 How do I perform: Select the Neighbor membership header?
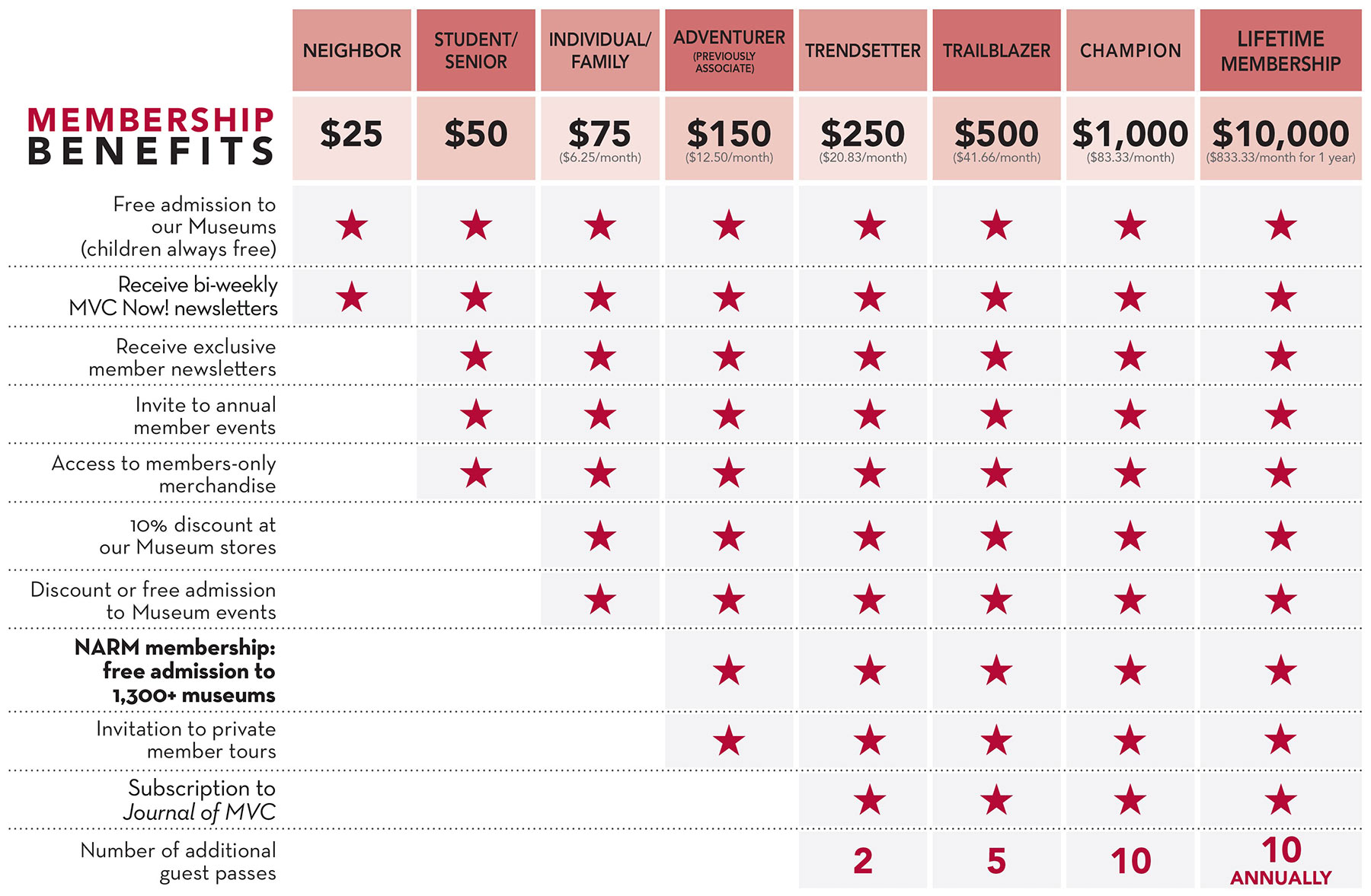coord(352,51)
